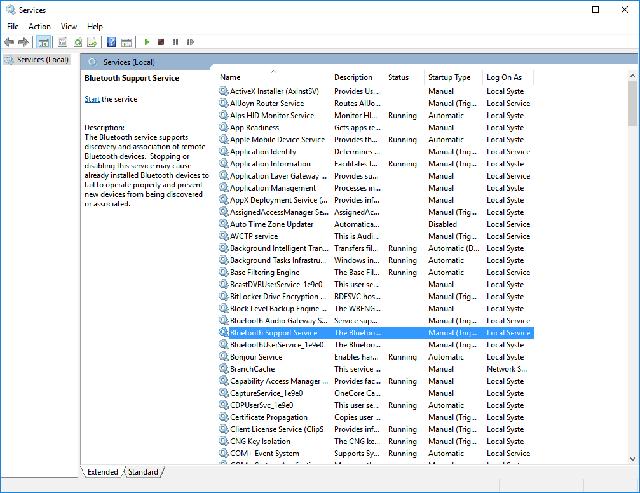Click the gear icon of Bluetooth Support Service
The width and height of the screenshot is (640, 493).
click(x=224, y=332)
